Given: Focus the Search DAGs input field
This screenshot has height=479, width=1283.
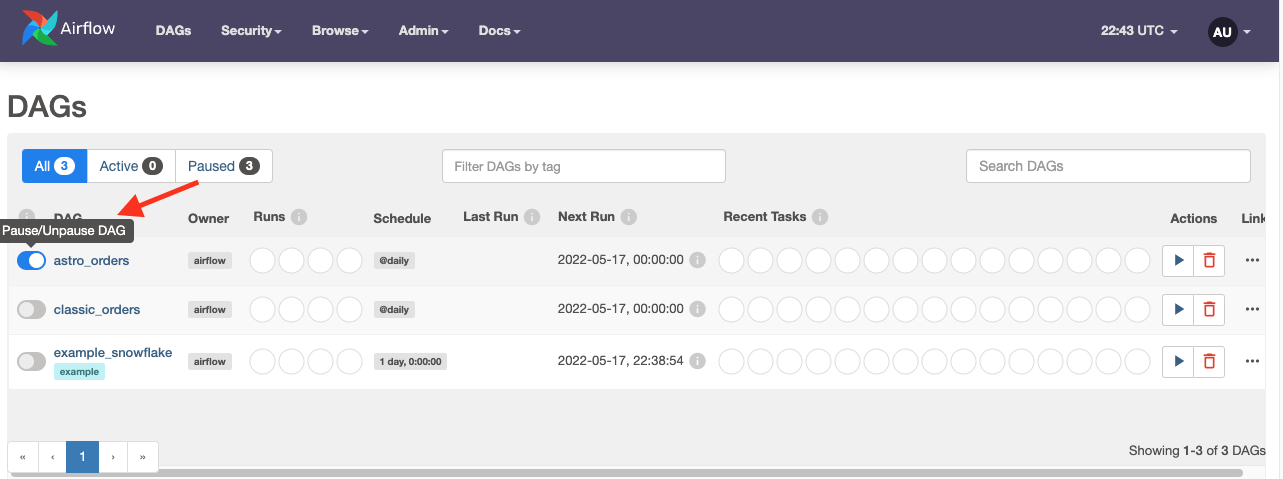Looking at the screenshot, I should pos(1108,166).
